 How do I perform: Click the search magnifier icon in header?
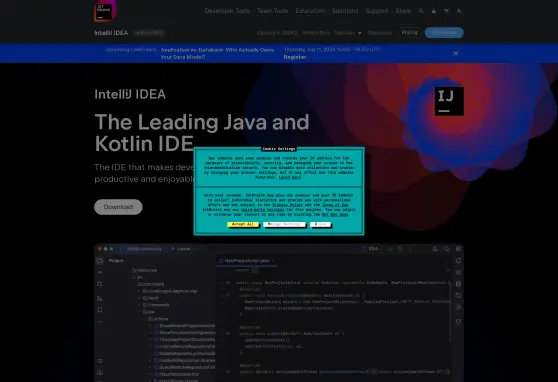click(x=421, y=11)
